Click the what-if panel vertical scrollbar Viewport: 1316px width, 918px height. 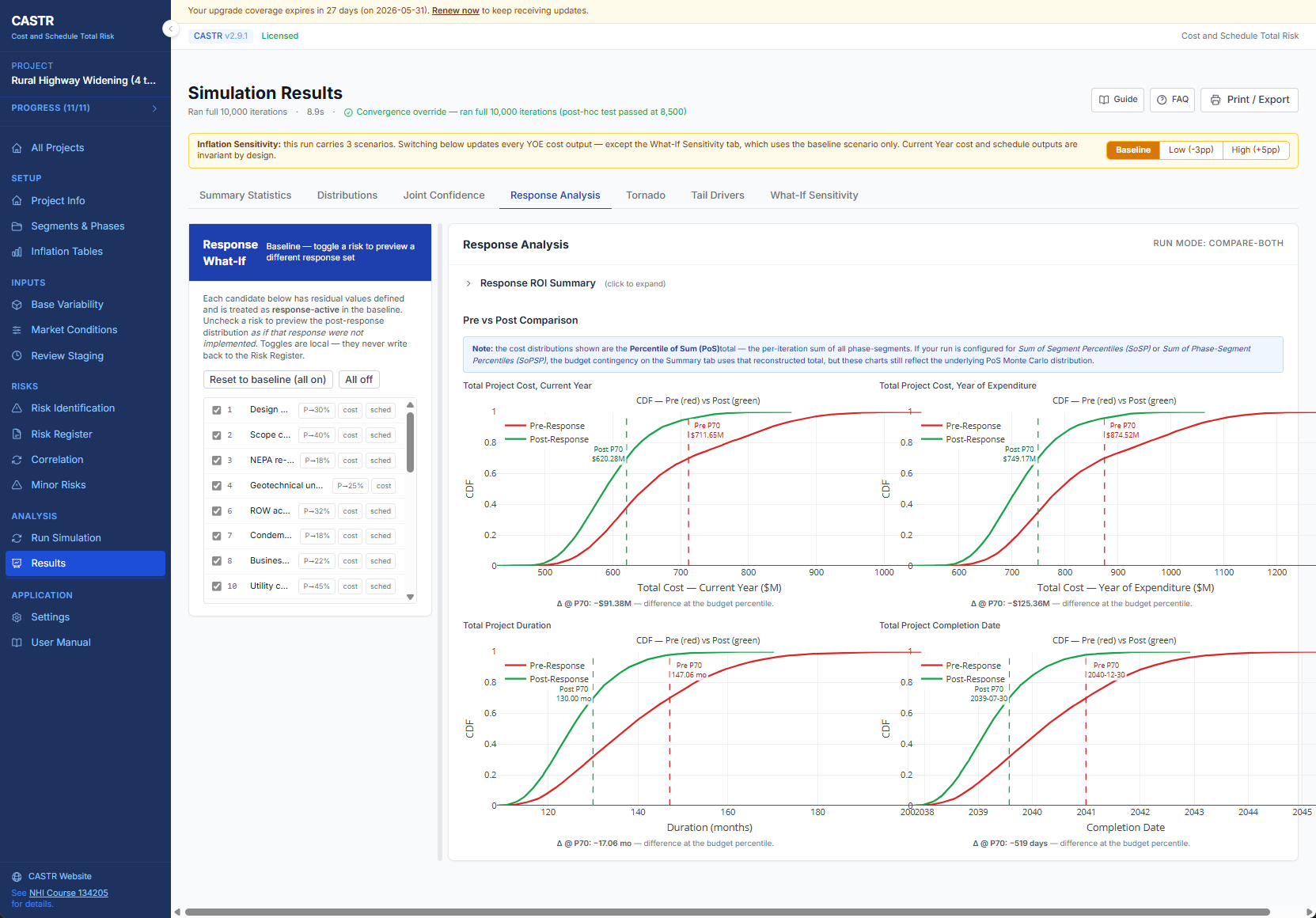440,543
